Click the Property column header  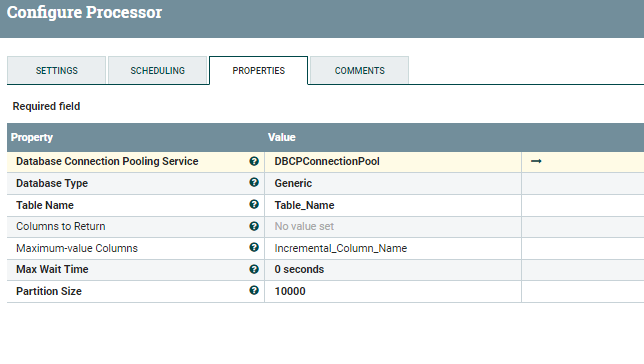[x=32, y=137]
